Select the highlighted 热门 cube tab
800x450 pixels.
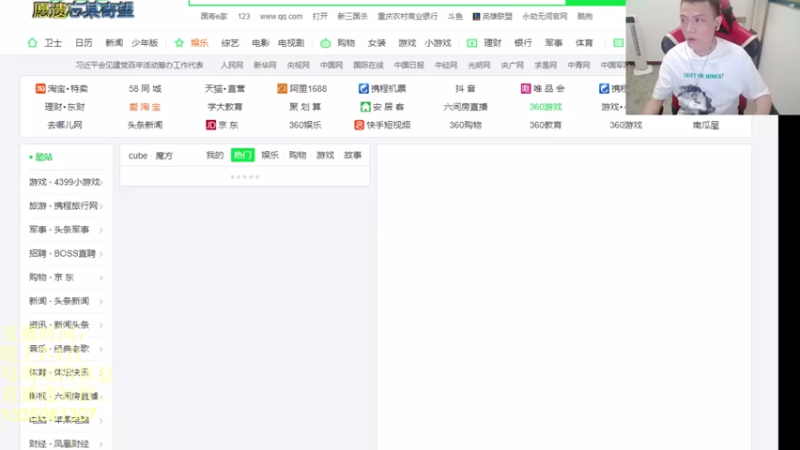[242, 155]
